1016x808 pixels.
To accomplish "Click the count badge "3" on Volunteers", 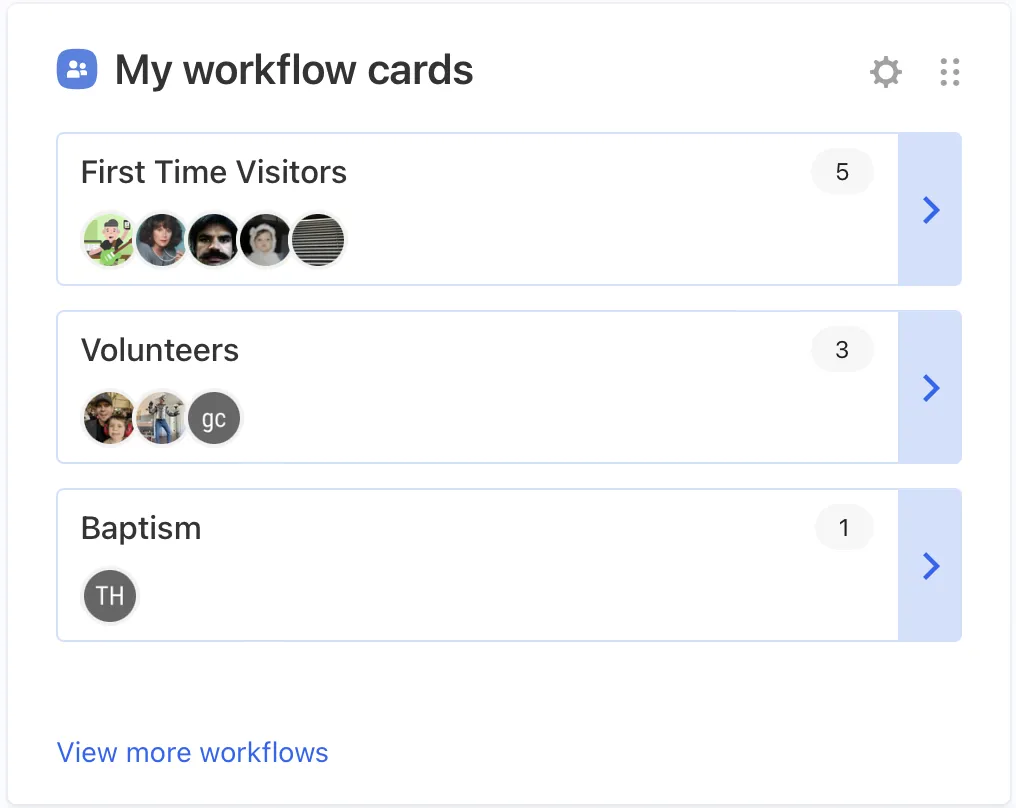I will click(x=842, y=350).
